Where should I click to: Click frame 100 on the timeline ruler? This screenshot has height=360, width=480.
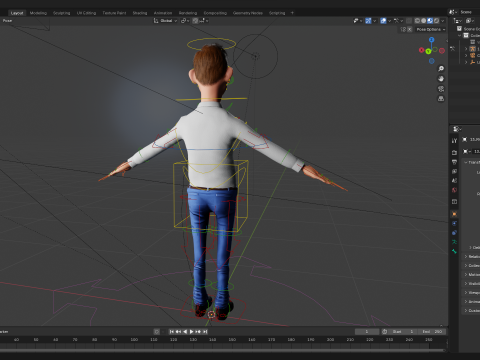[x=134, y=339]
